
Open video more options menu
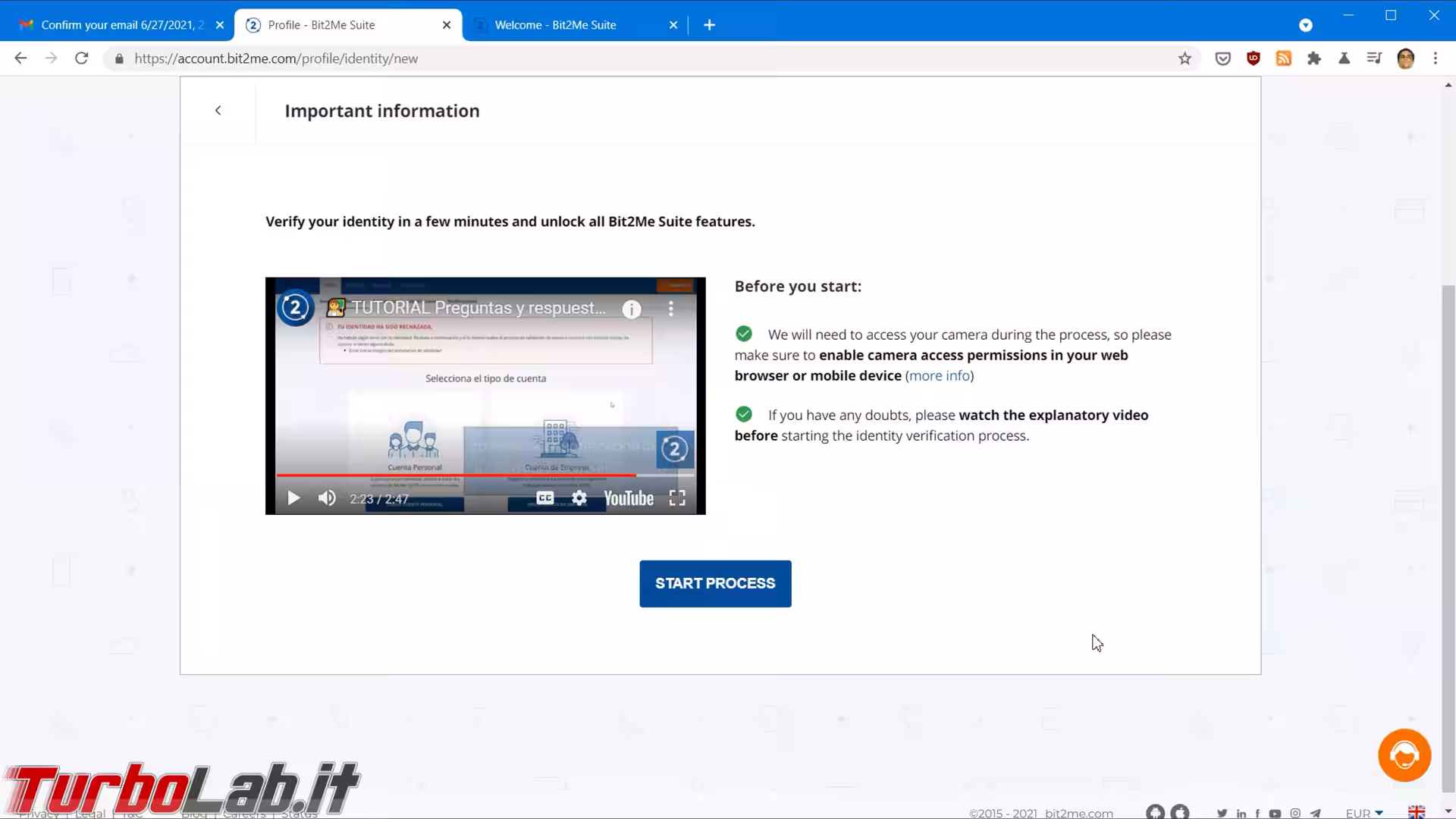[670, 309]
